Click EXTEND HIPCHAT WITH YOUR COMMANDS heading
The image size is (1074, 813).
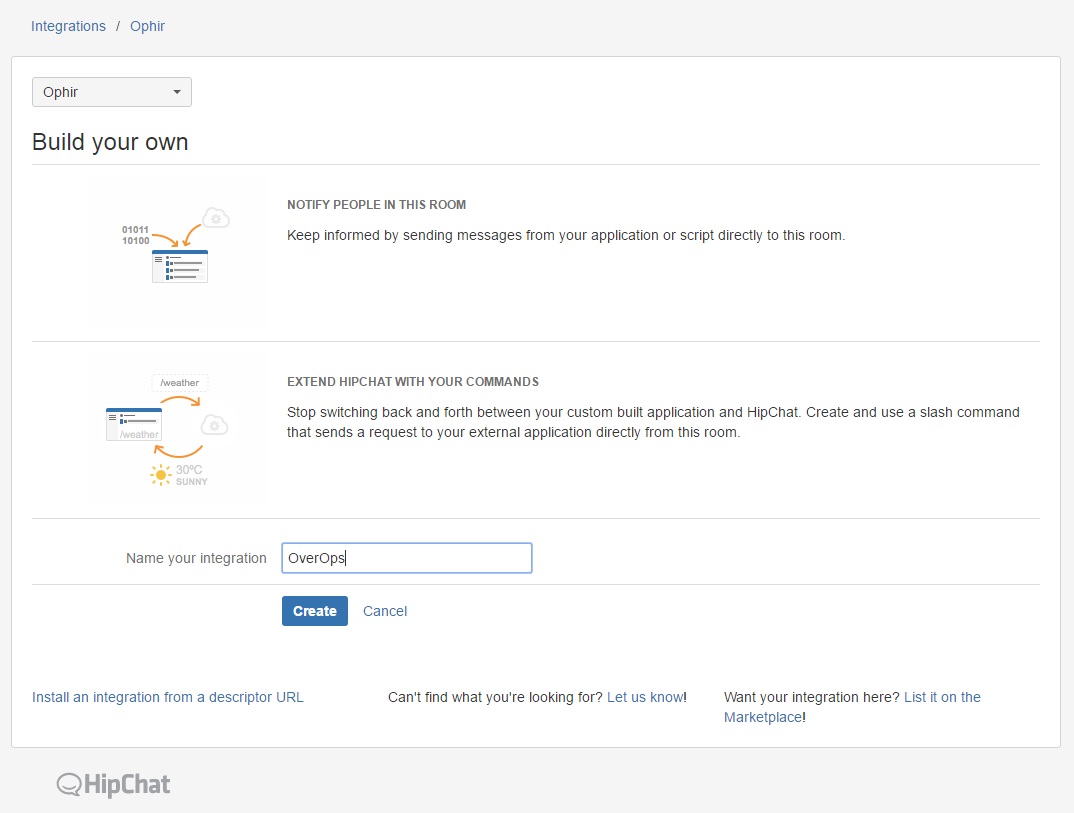pos(413,382)
